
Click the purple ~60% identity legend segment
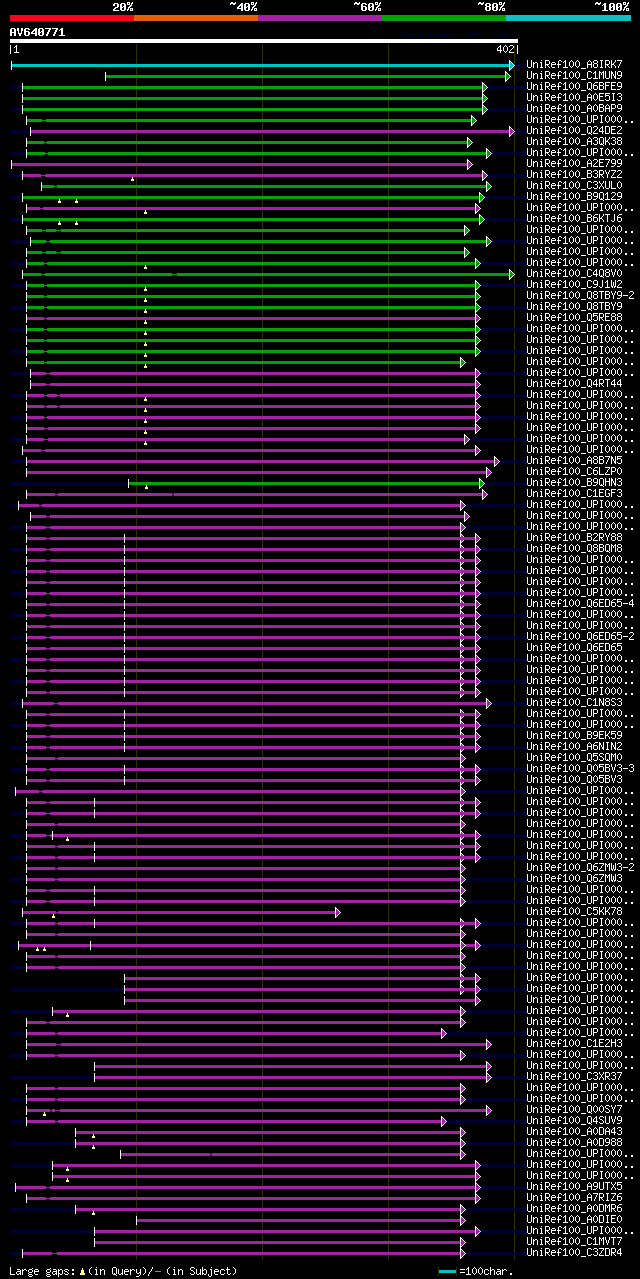[320, 17]
